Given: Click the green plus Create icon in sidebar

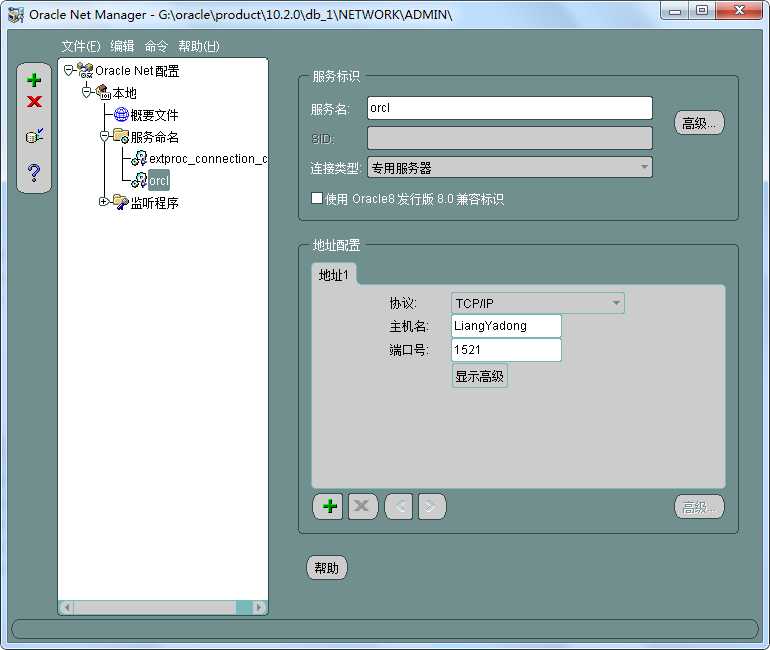Looking at the screenshot, I should [x=34, y=80].
